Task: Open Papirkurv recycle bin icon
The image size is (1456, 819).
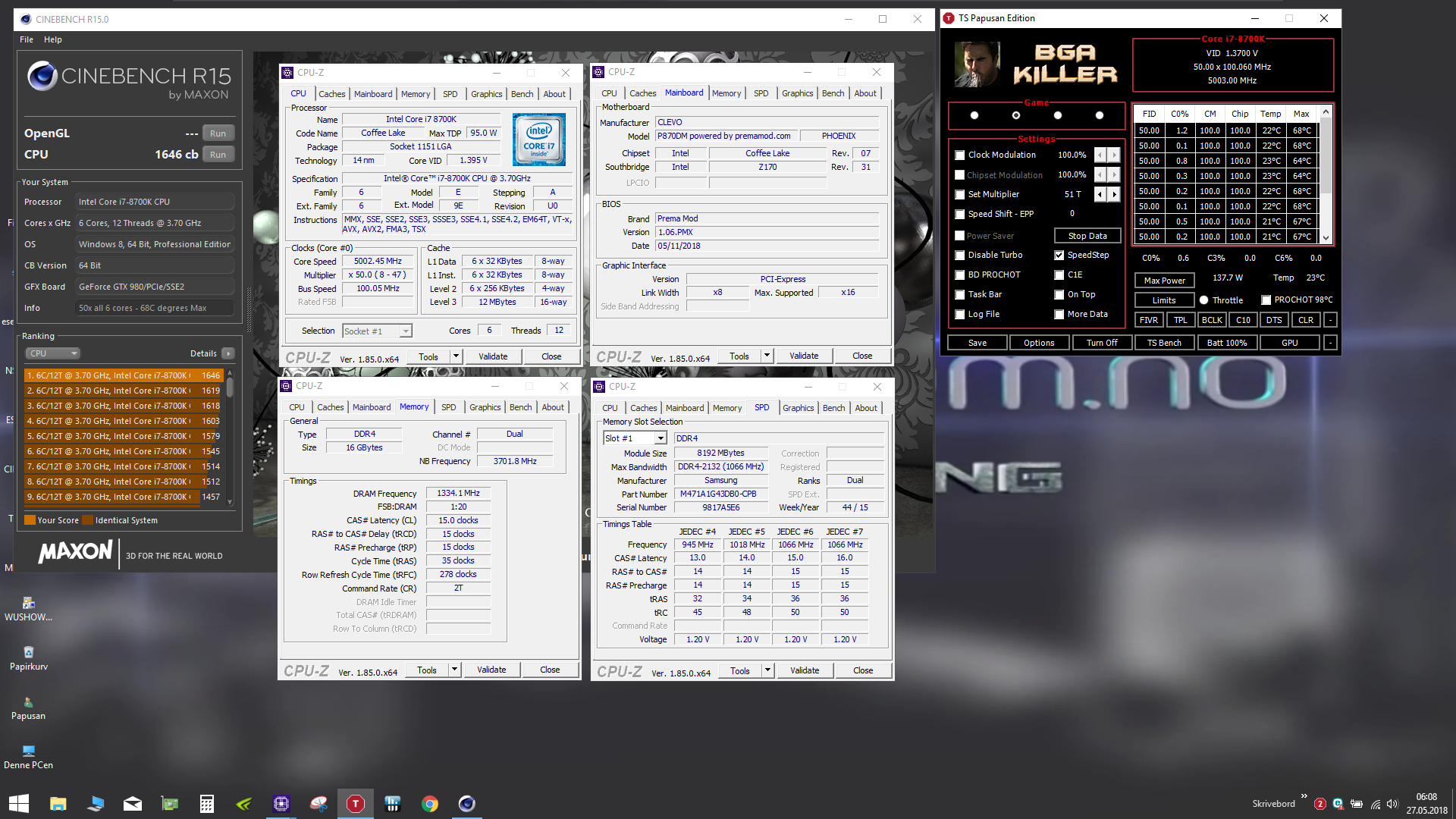Action: [x=28, y=658]
